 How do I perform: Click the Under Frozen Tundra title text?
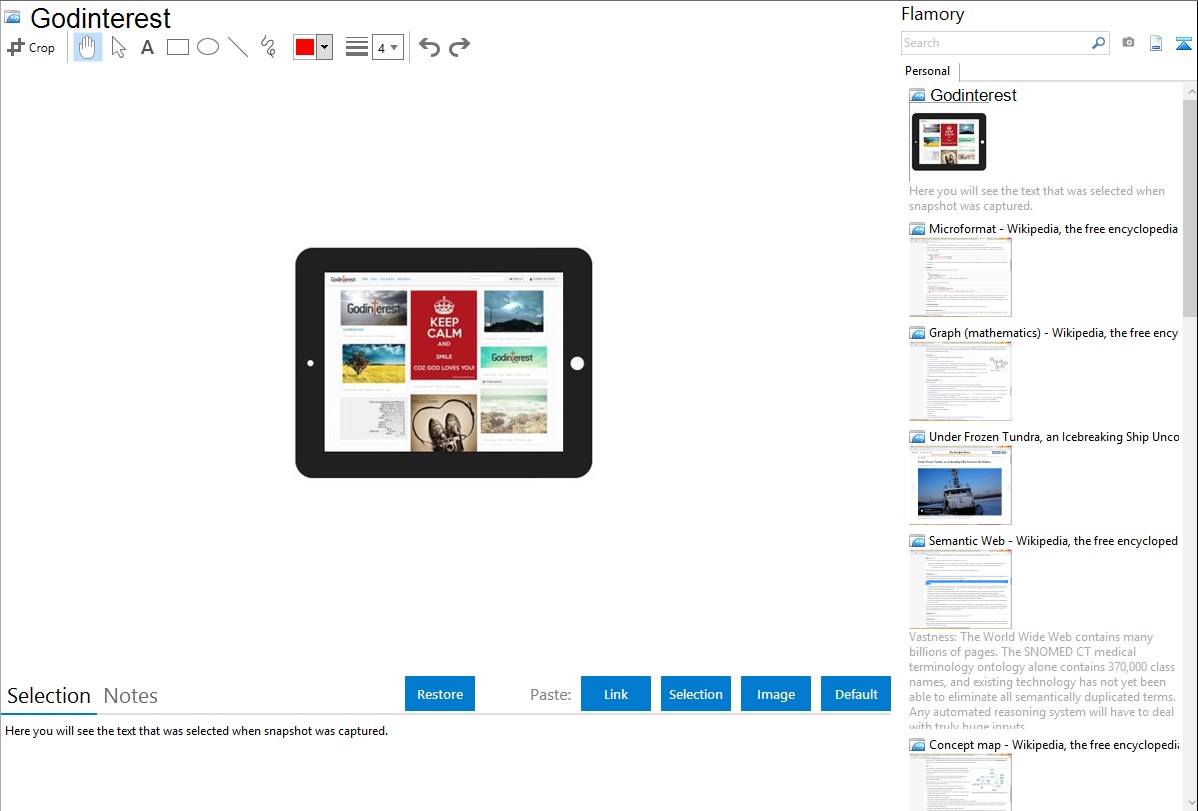pyautogui.click(x=1054, y=436)
